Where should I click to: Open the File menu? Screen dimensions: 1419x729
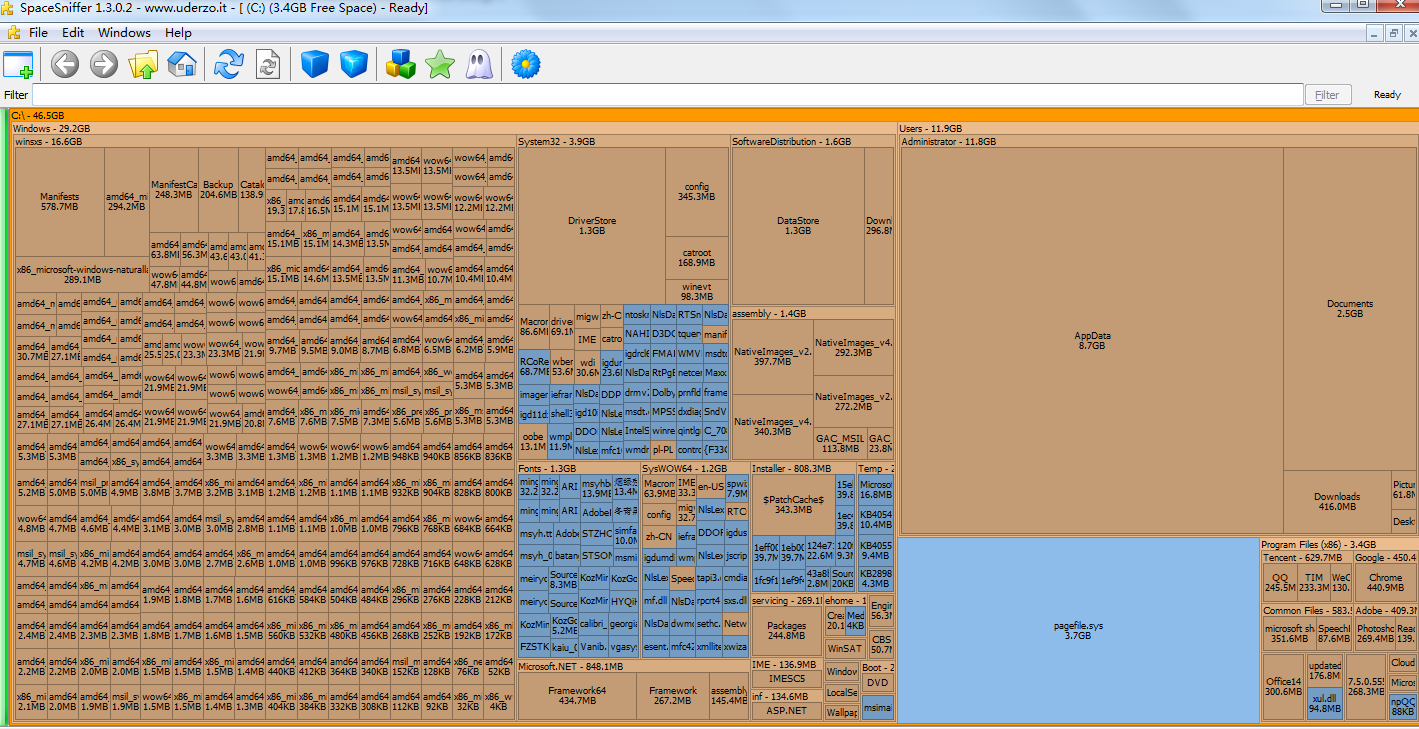tap(38, 33)
